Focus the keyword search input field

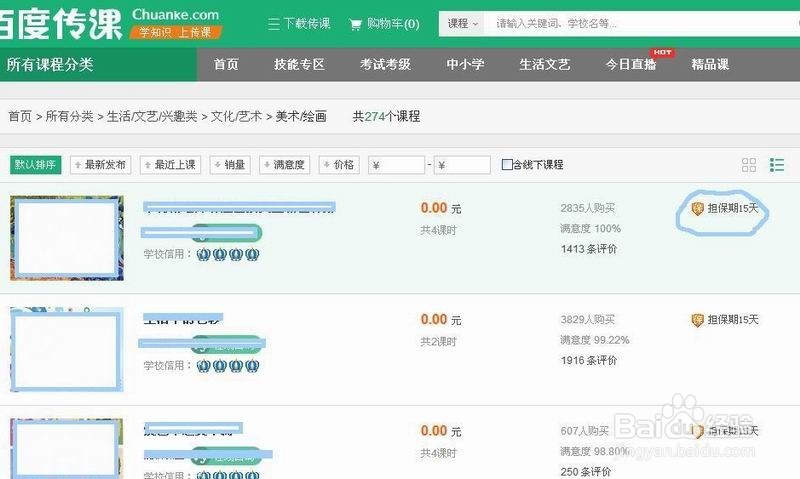642,23
